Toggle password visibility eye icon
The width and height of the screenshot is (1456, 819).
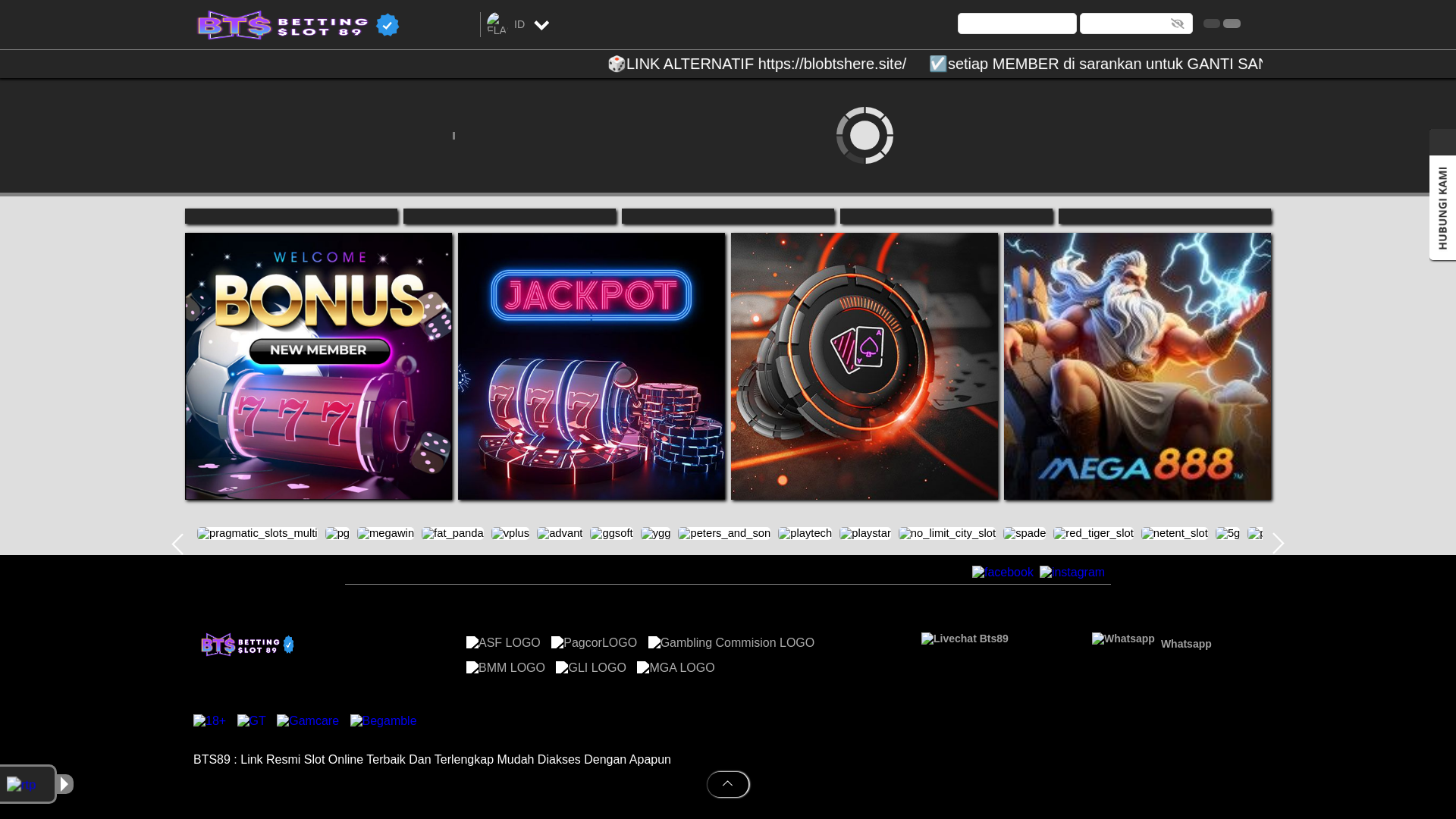[x=1178, y=24]
